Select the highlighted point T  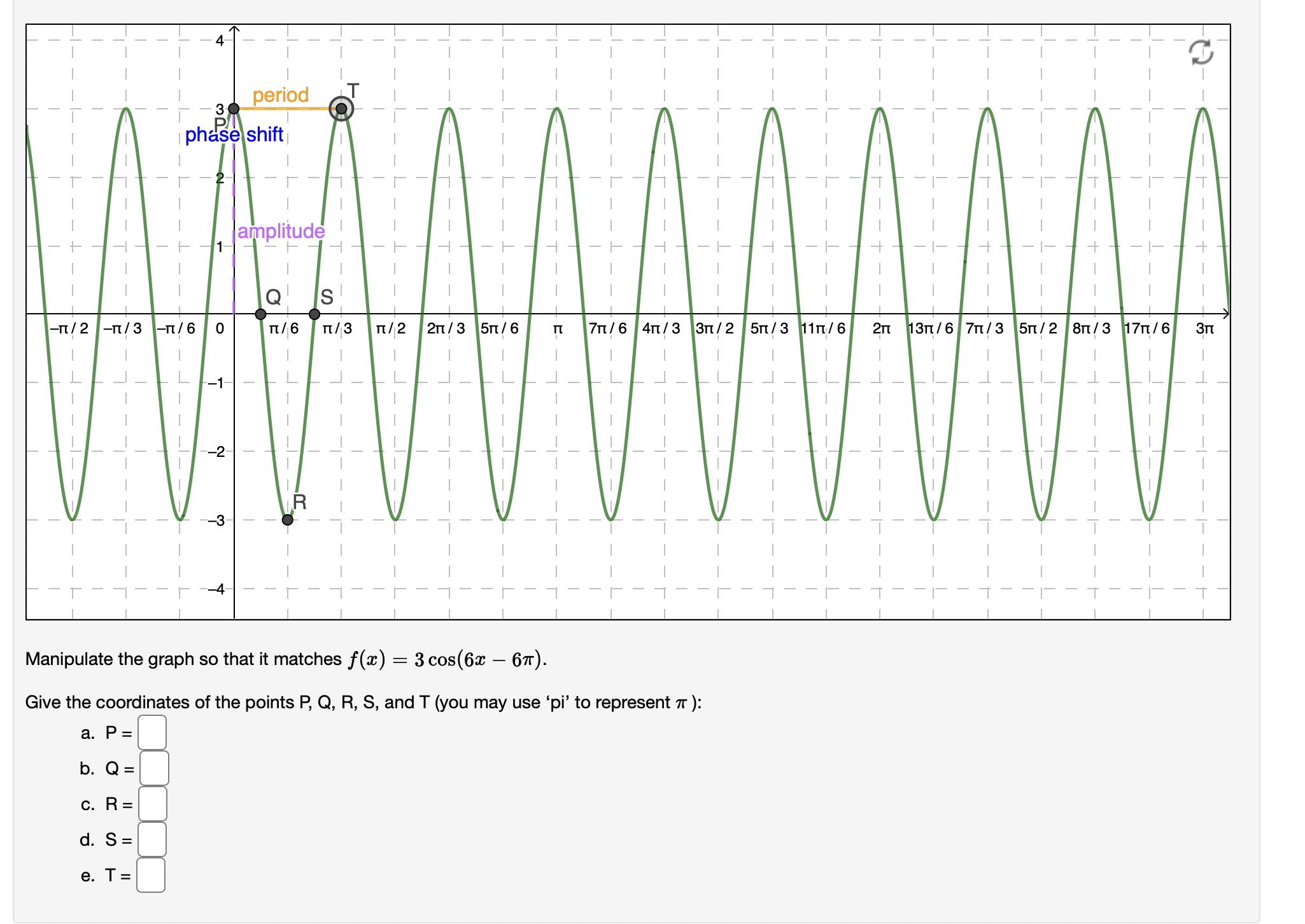pos(341,109)
